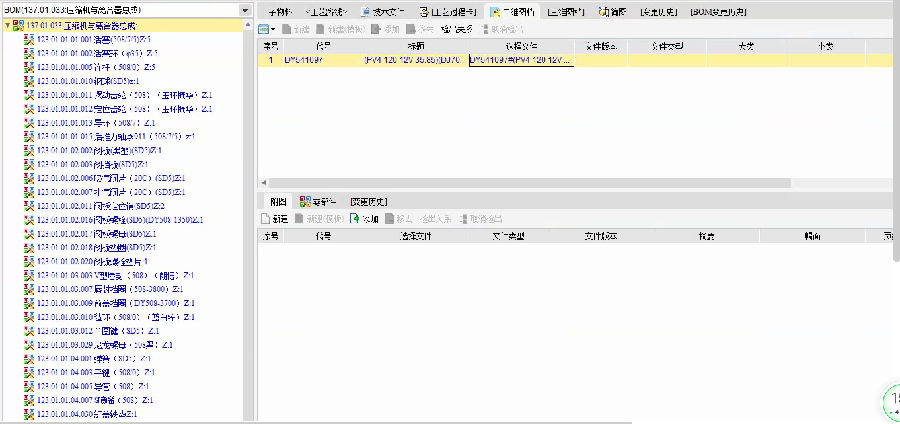The image size is (900, 424).
Task: Click the 代号 column header in upper table
Action: pos(323,46)
